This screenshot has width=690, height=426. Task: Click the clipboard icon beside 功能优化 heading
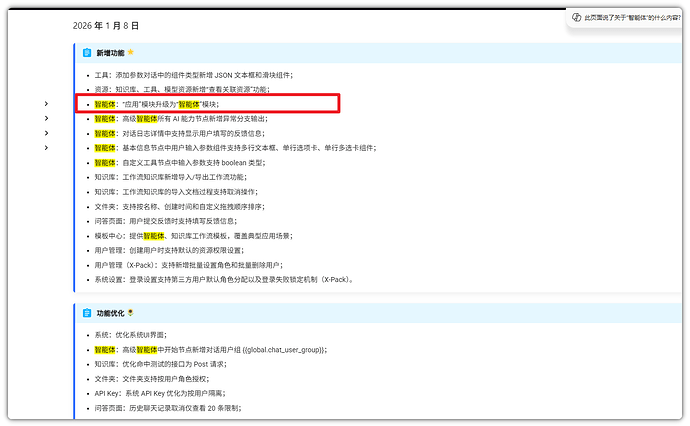tap(86, 313)
